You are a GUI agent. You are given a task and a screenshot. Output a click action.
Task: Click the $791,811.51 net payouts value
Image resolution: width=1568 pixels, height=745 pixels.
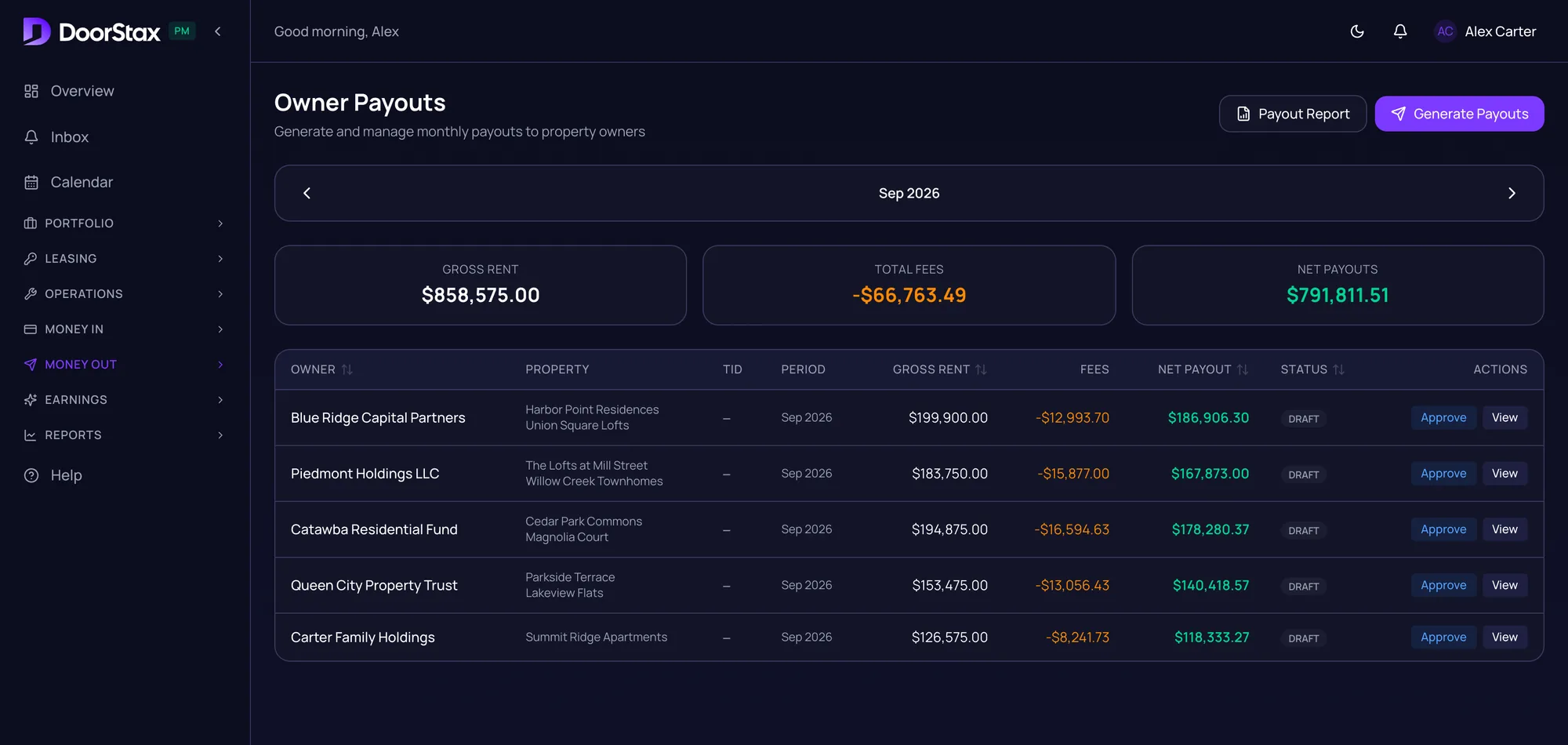[1338, 295]
